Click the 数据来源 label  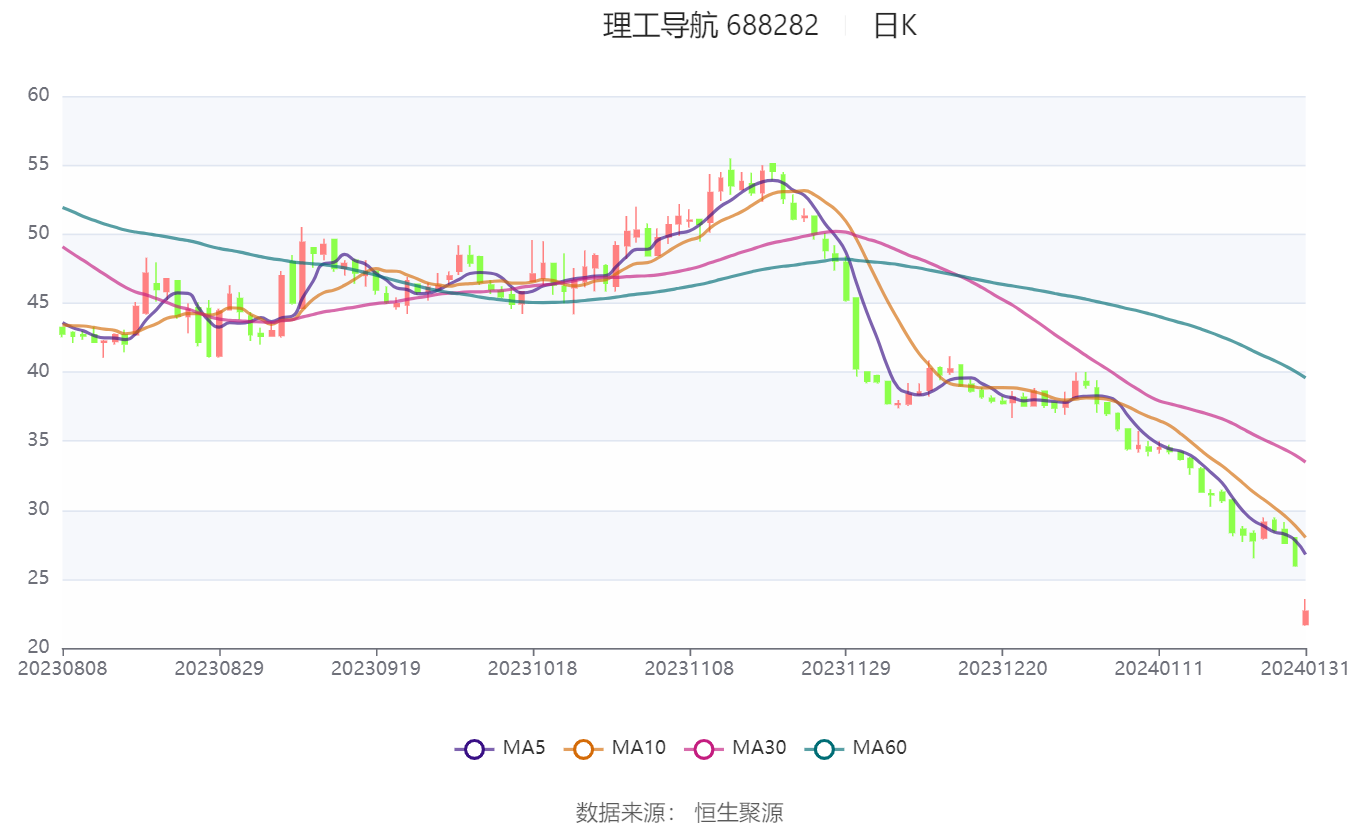[620, 812]
